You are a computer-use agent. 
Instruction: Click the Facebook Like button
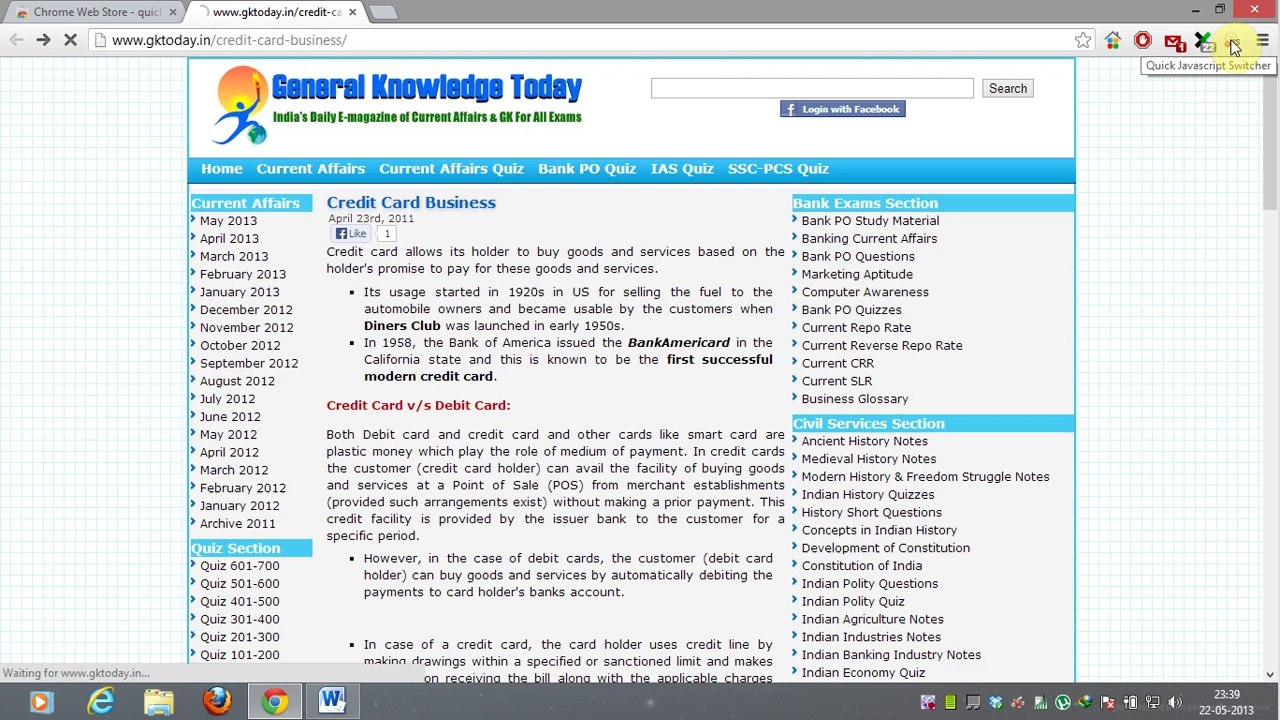(x=351, y=233)
